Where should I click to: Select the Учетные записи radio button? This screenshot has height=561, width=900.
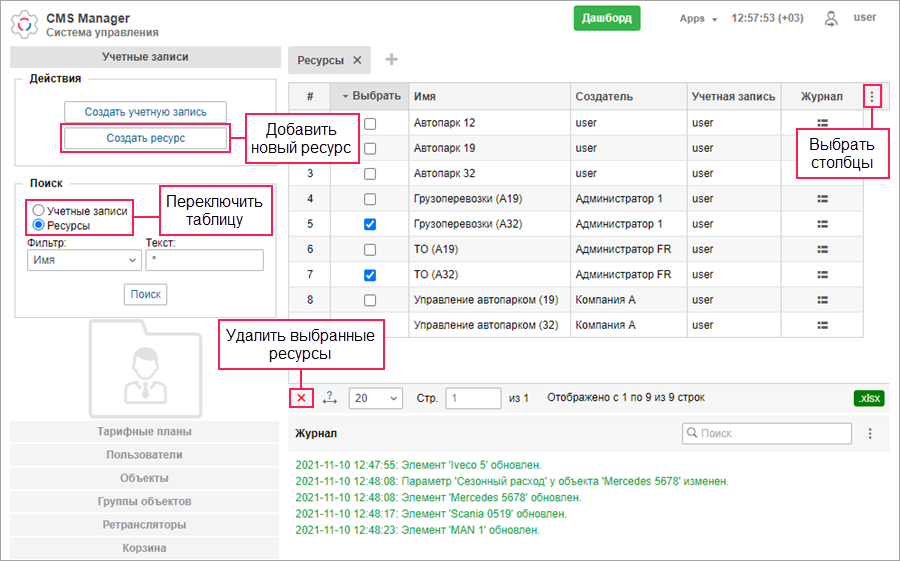tap(38, 211)
